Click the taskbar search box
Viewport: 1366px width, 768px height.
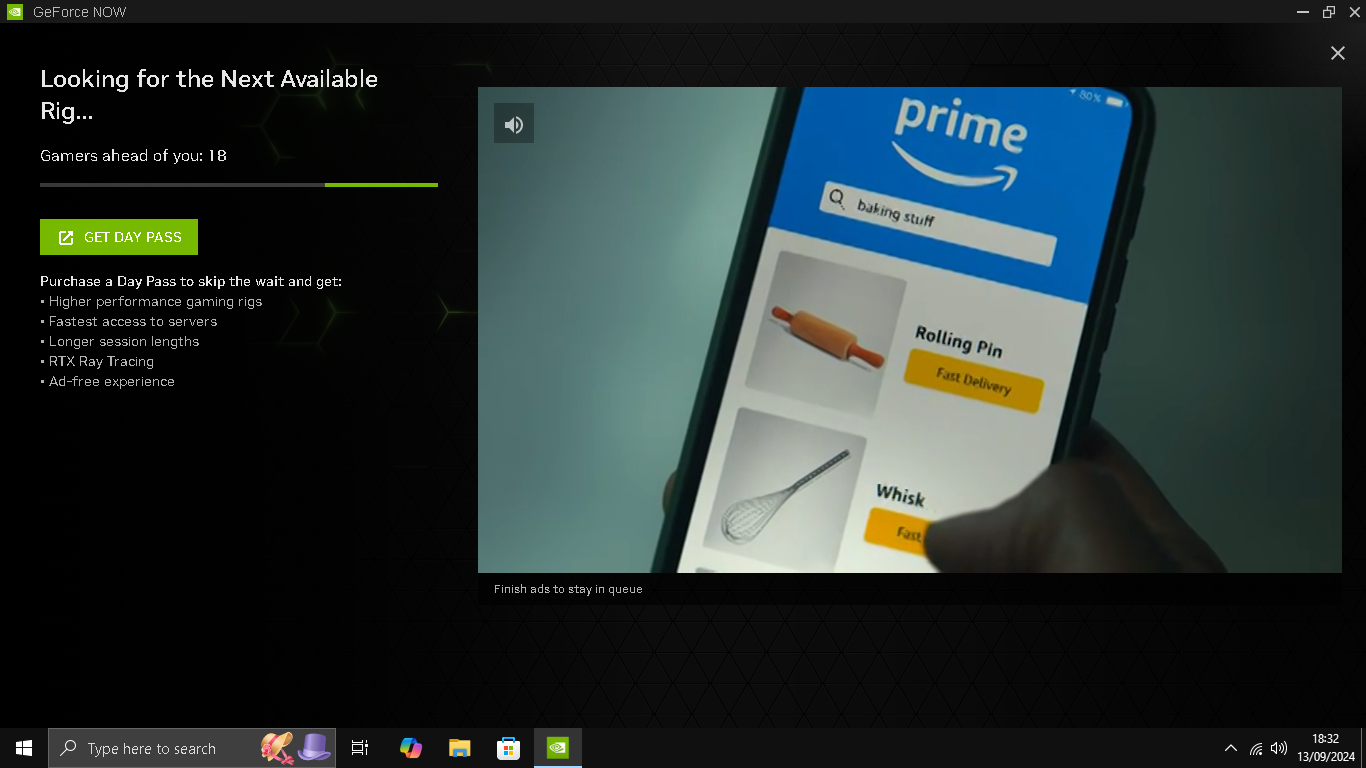(x=192, y=748)
